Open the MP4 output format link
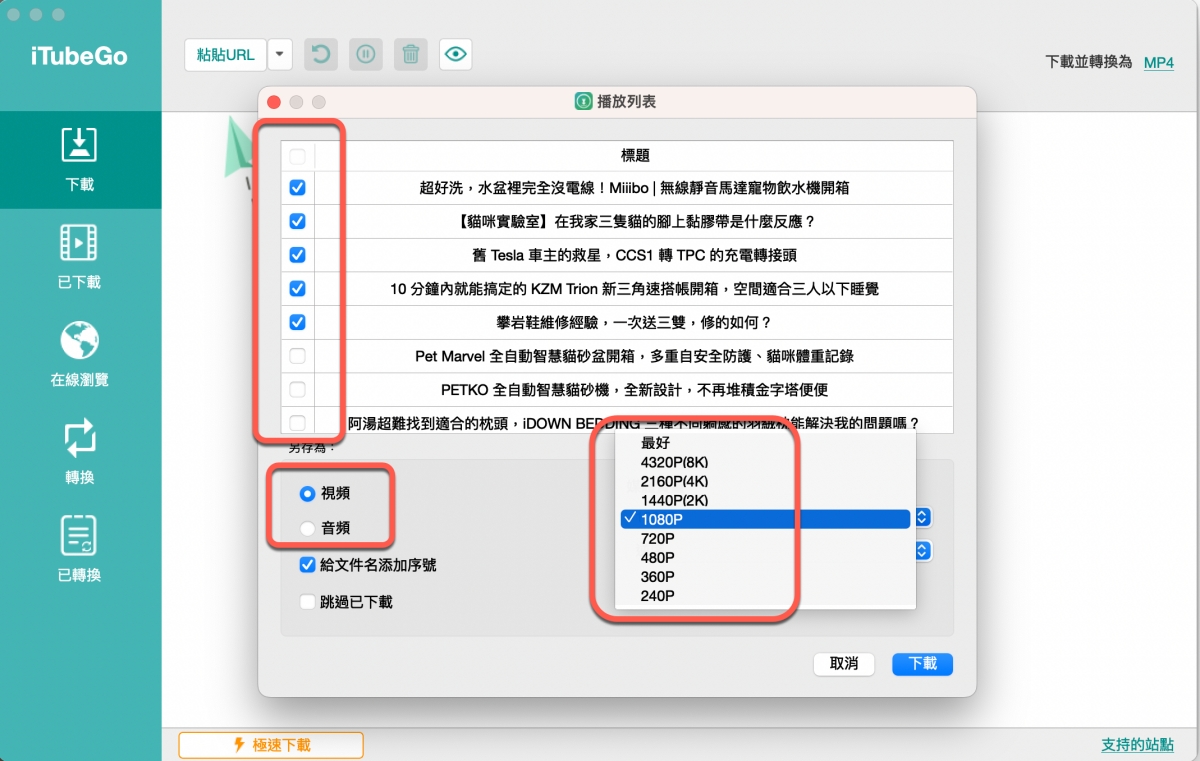The image size is (1200, 761). [x=1159, y=62]
